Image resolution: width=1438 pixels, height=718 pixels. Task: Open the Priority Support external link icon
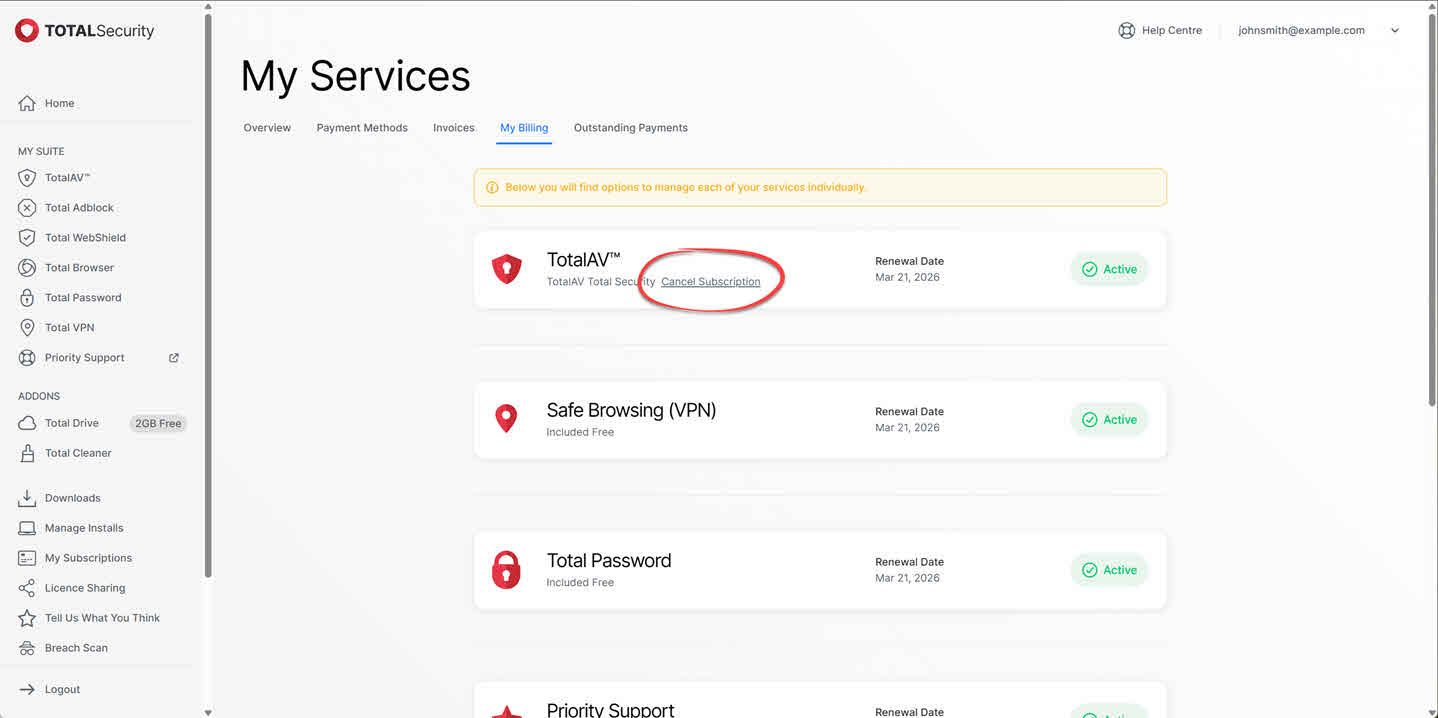[174, 358]
